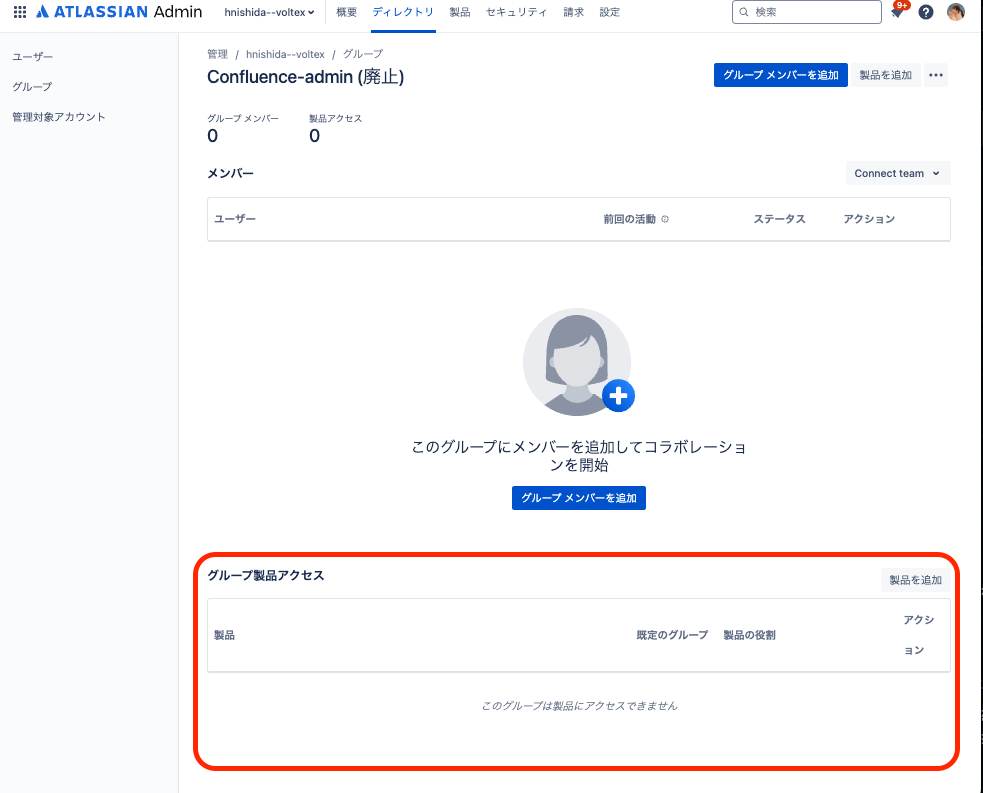Click the centered グループ メンバーを追加 button
The height and width of the screenshot is (793, 983).
(x=579, y=498)
